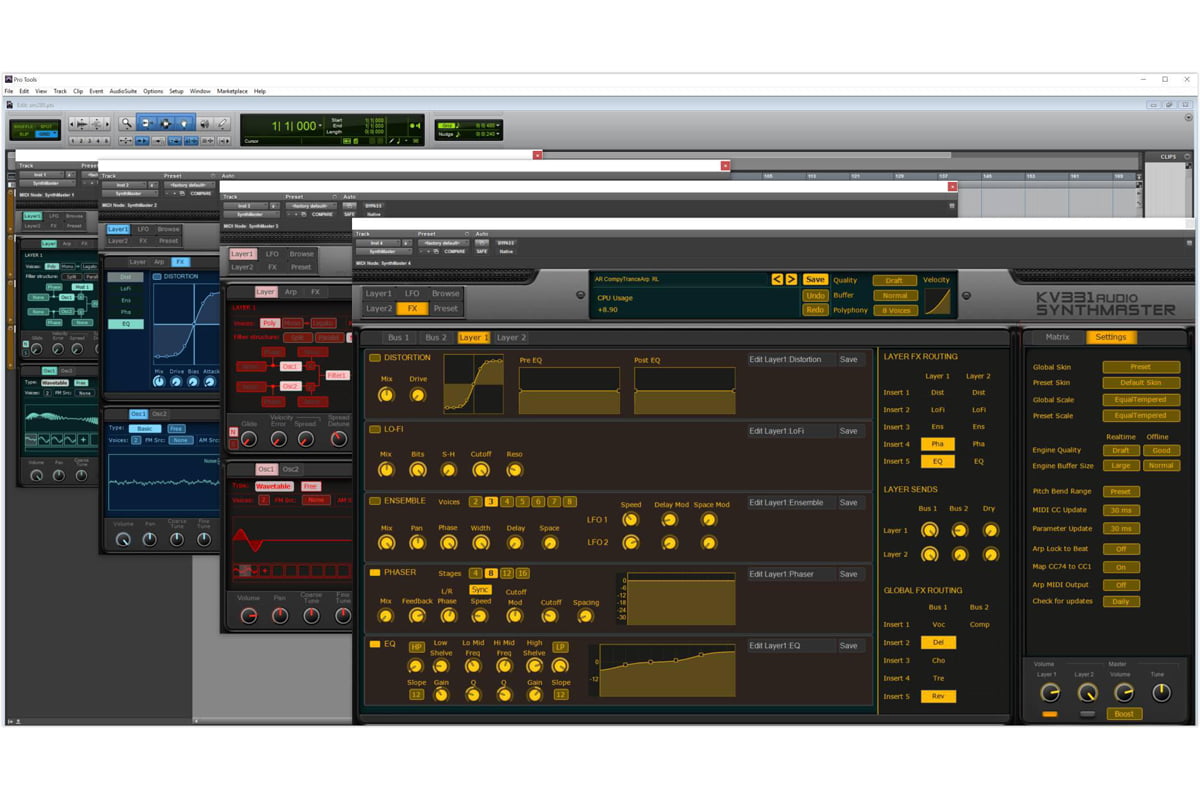The image size is (1200, 800).
Task: Select the Scrubber speaker tool
Action: click(204, 123)
